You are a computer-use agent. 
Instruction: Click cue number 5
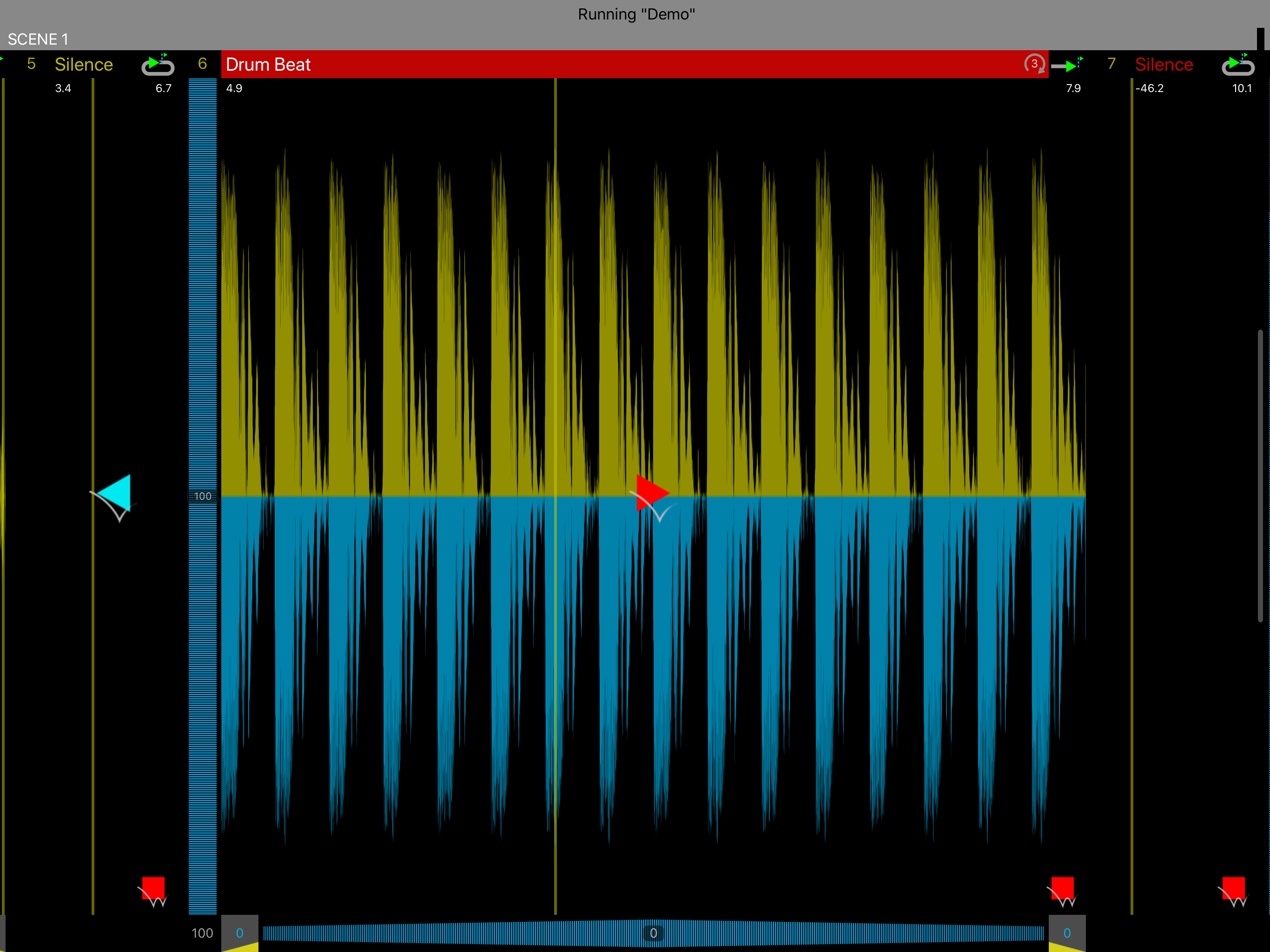coord(31,64)
